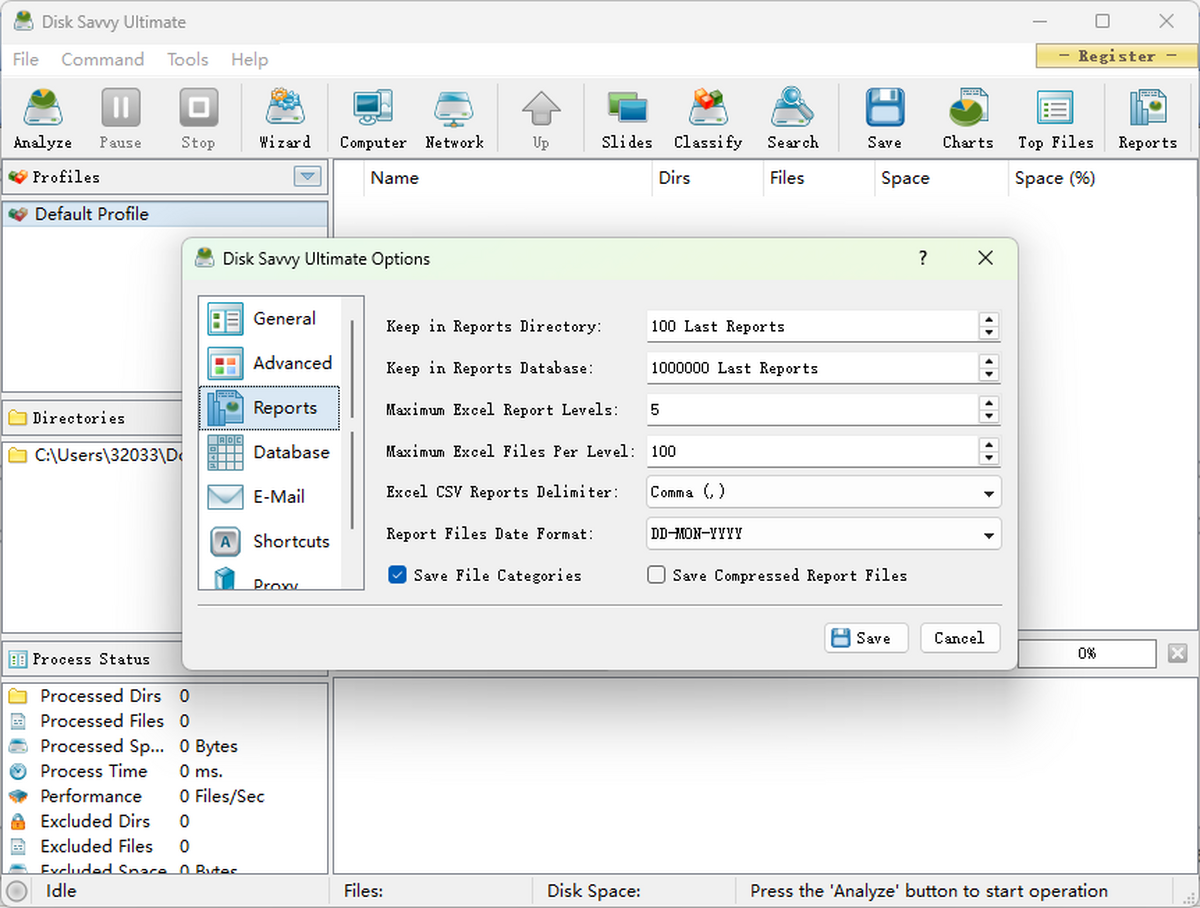Launch the Search tool
1200x908 pixels.
pos(792,117)
